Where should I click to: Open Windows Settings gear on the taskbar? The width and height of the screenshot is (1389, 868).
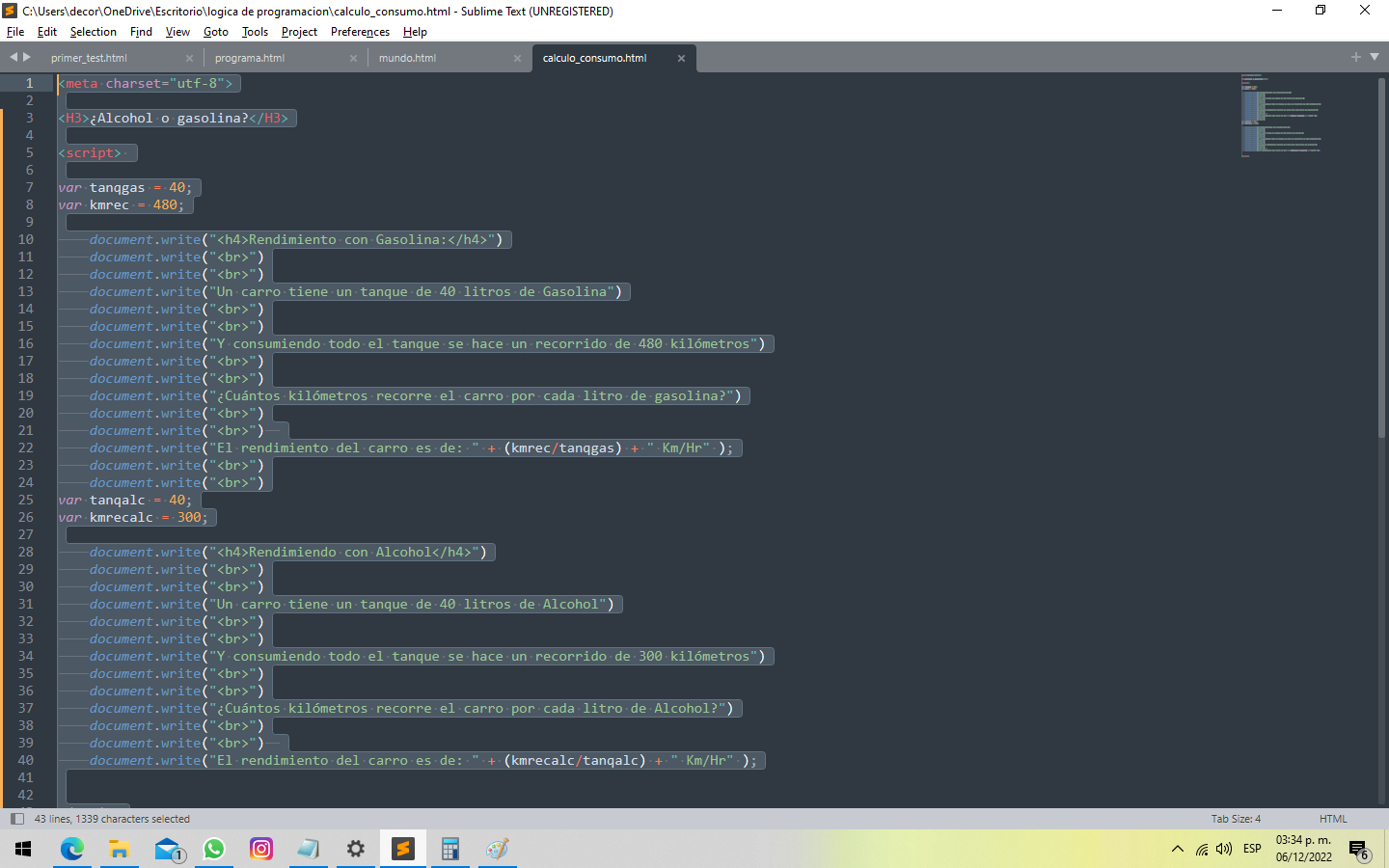coord(356,849)
